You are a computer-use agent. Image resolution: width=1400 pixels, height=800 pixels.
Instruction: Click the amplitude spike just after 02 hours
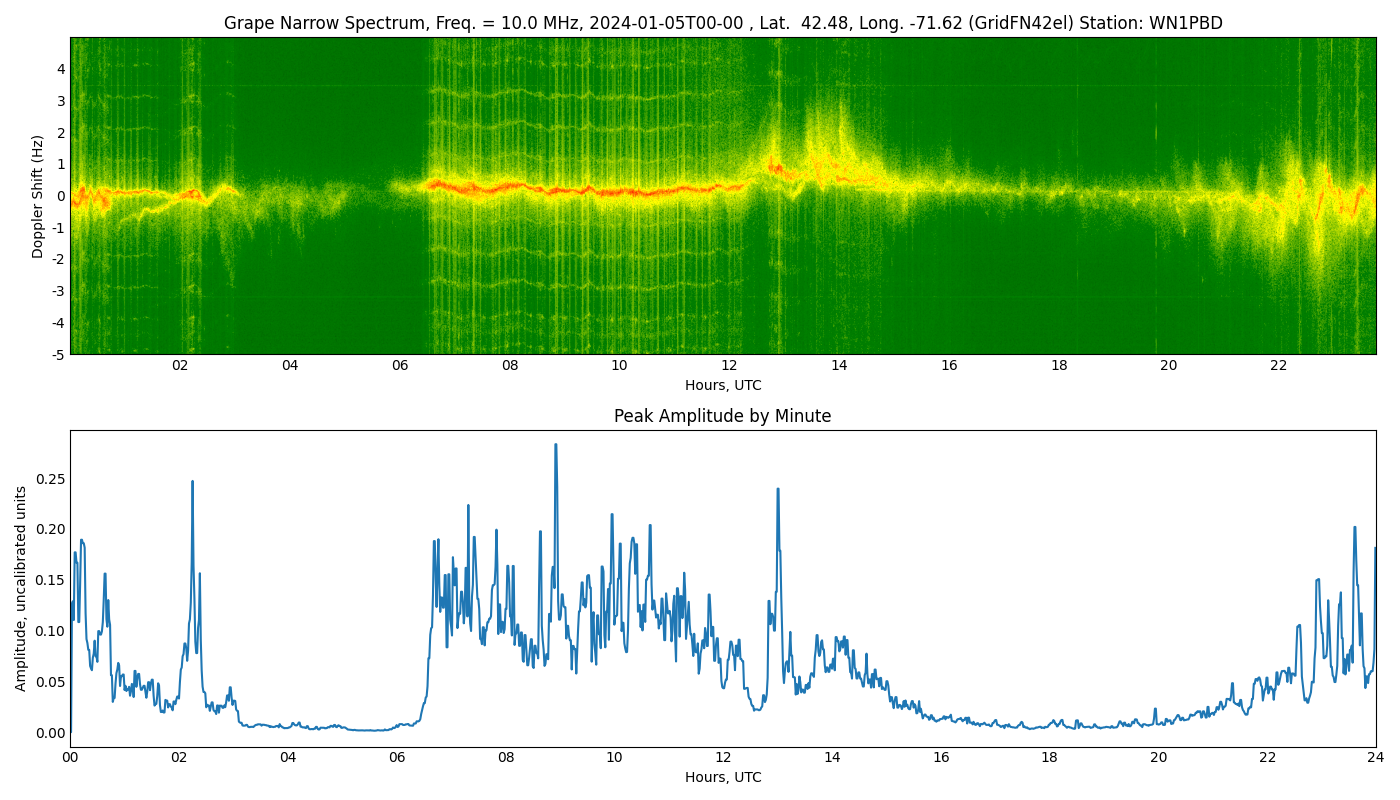(192, 482)
